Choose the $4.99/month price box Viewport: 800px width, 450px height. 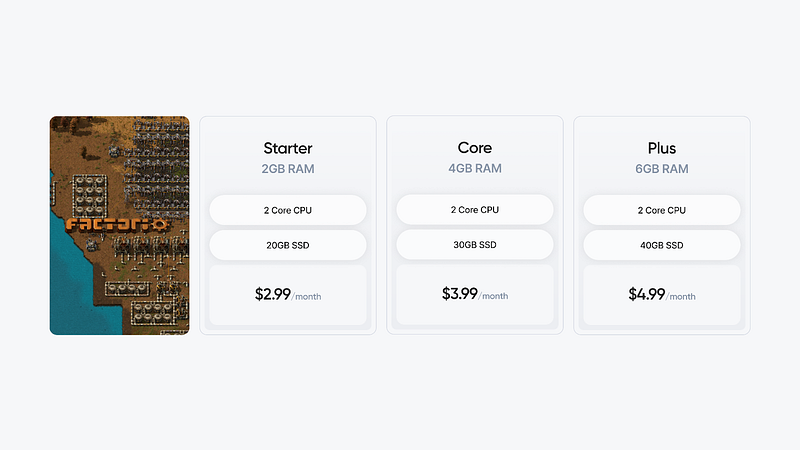click(x=661, y=295)
